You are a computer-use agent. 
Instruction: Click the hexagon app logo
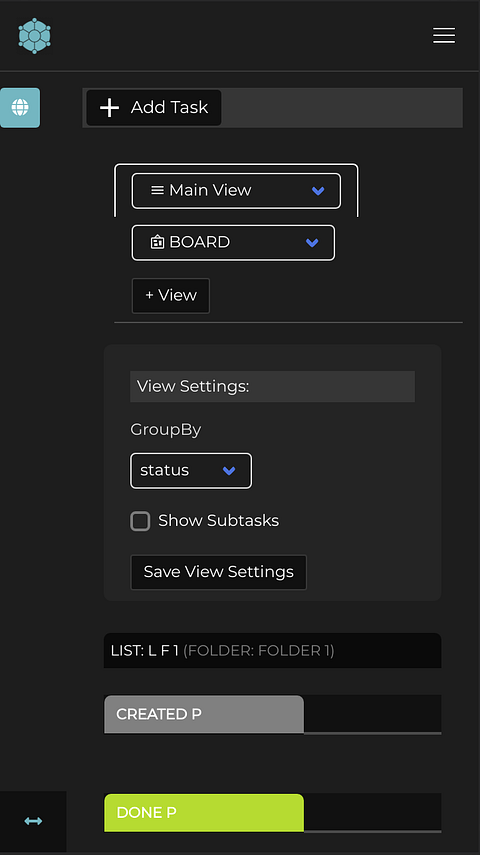(x=34, y=35)
